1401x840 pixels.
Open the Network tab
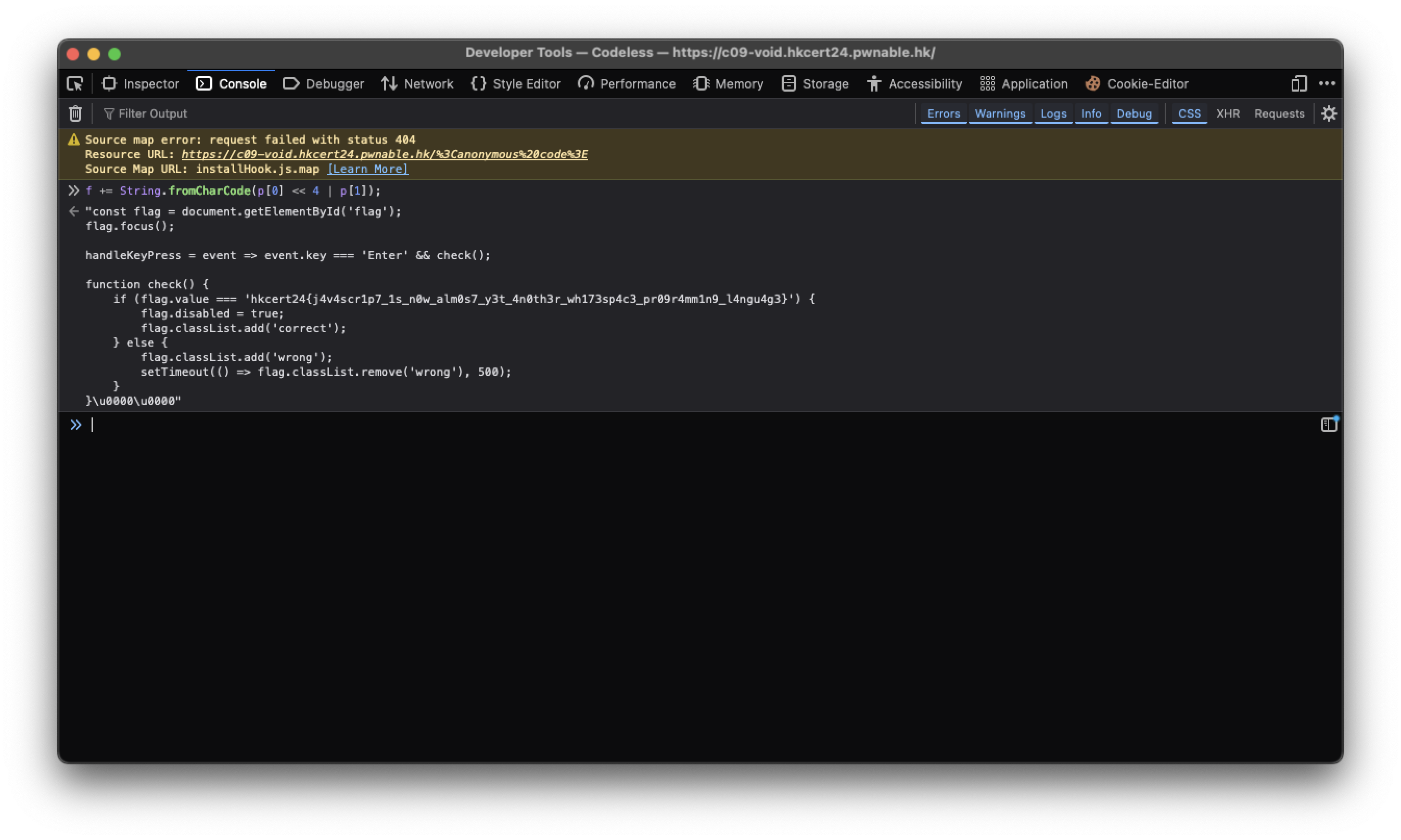(417, 84)
